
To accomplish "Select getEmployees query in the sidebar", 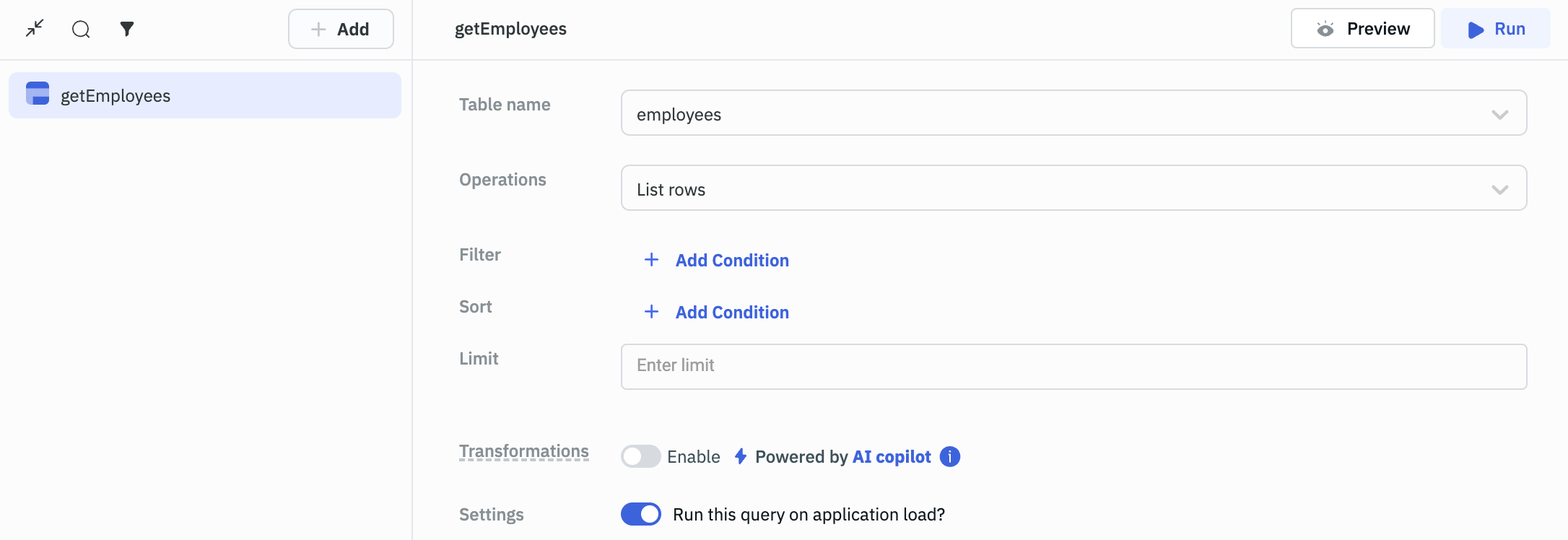I will [205, 95].
